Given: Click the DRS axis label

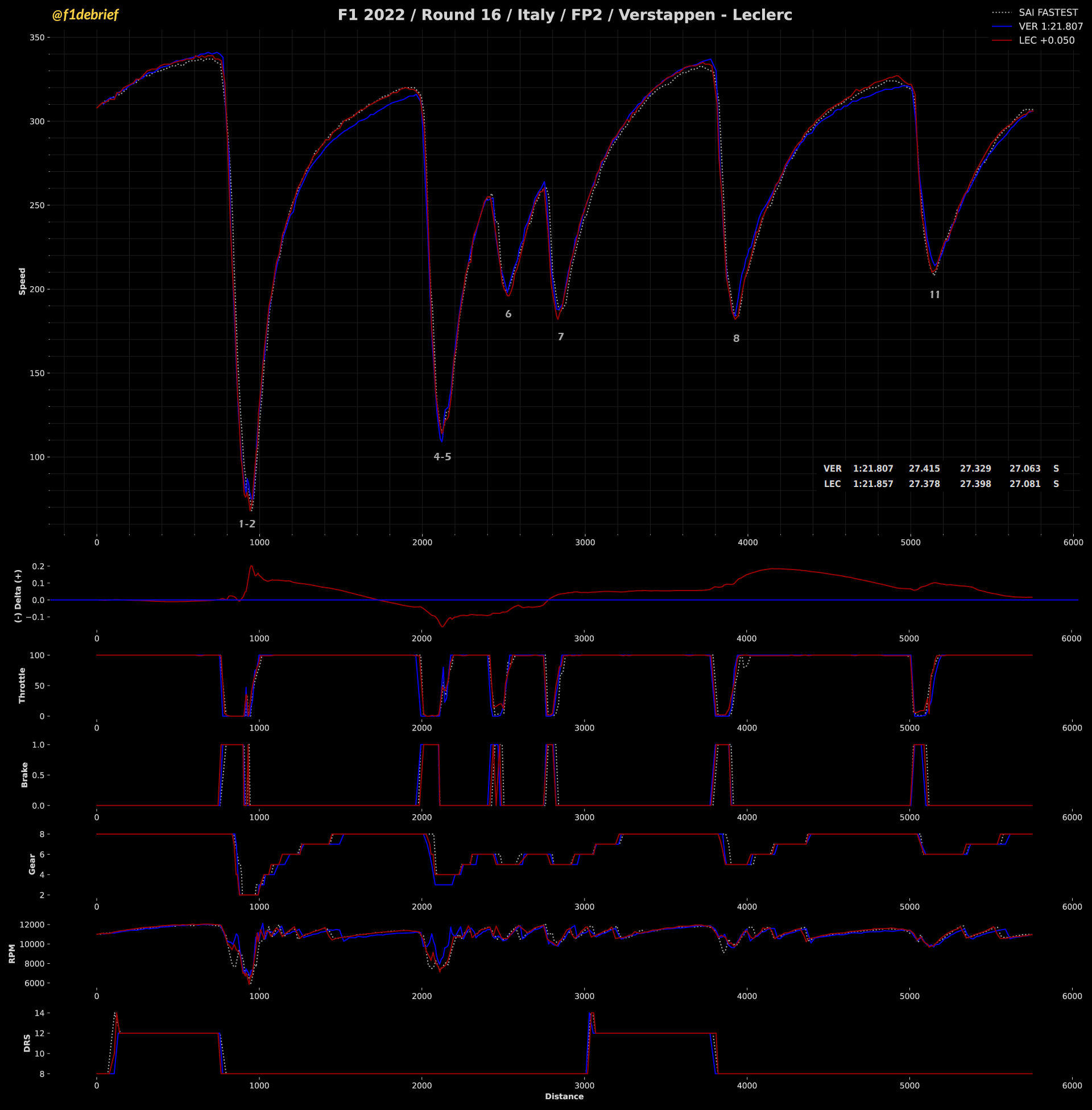Looking at the screenshot, I should (27, 1043).
